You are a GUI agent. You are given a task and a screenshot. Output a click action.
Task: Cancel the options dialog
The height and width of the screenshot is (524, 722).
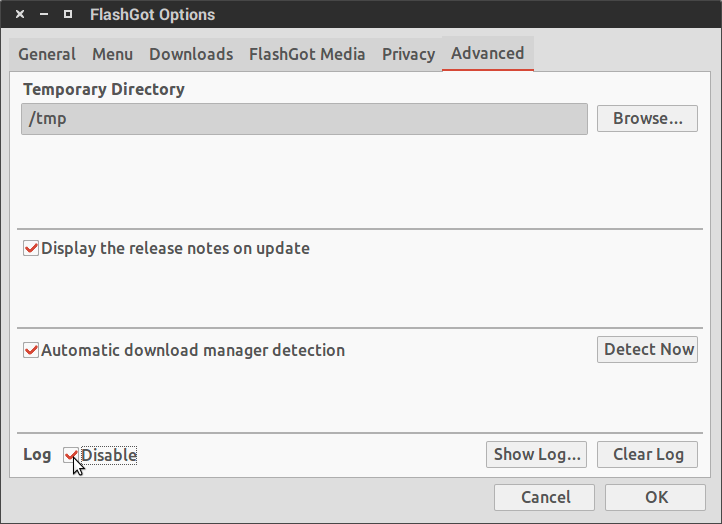[545, 497]
